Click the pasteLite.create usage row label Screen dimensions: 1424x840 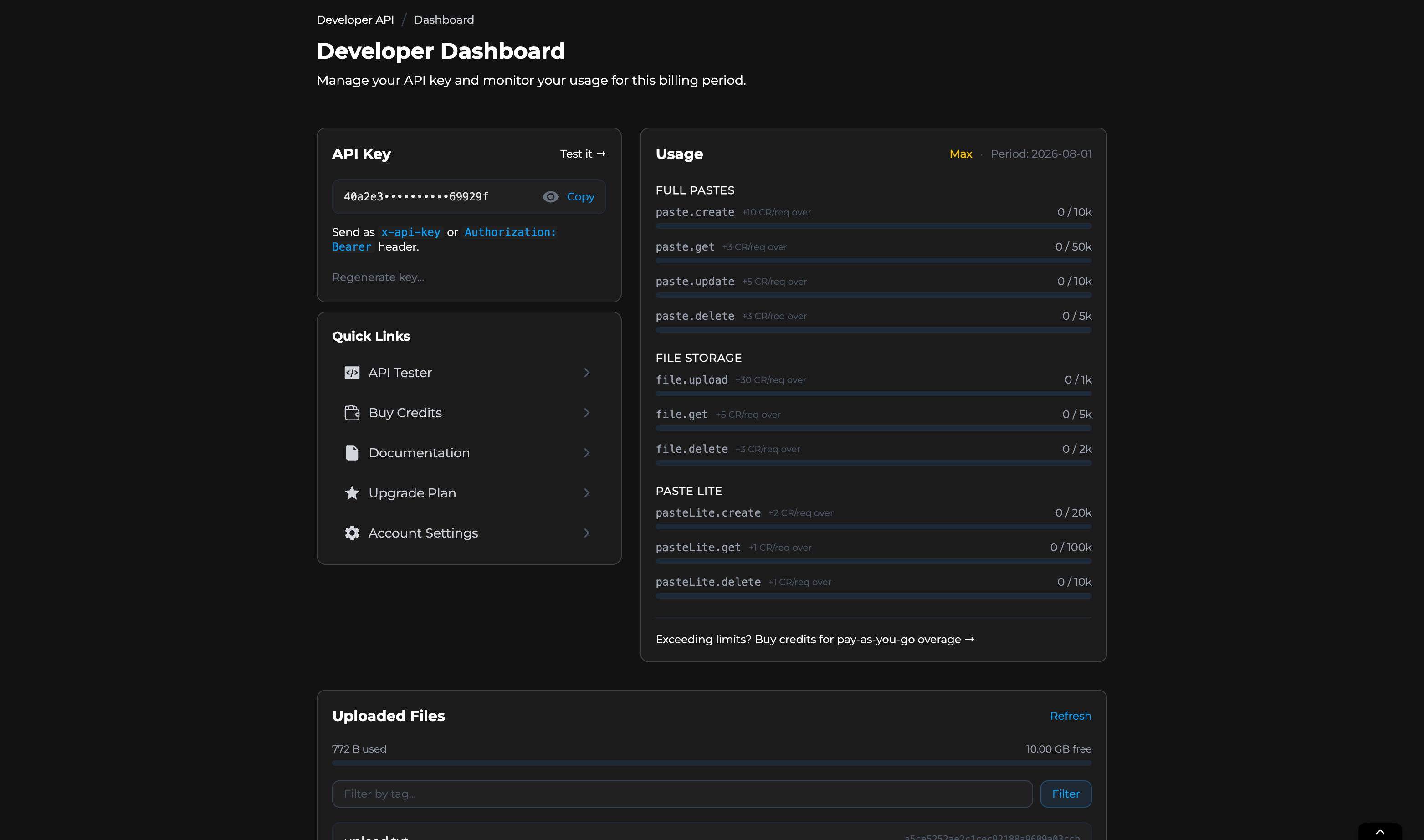[708, 513]
